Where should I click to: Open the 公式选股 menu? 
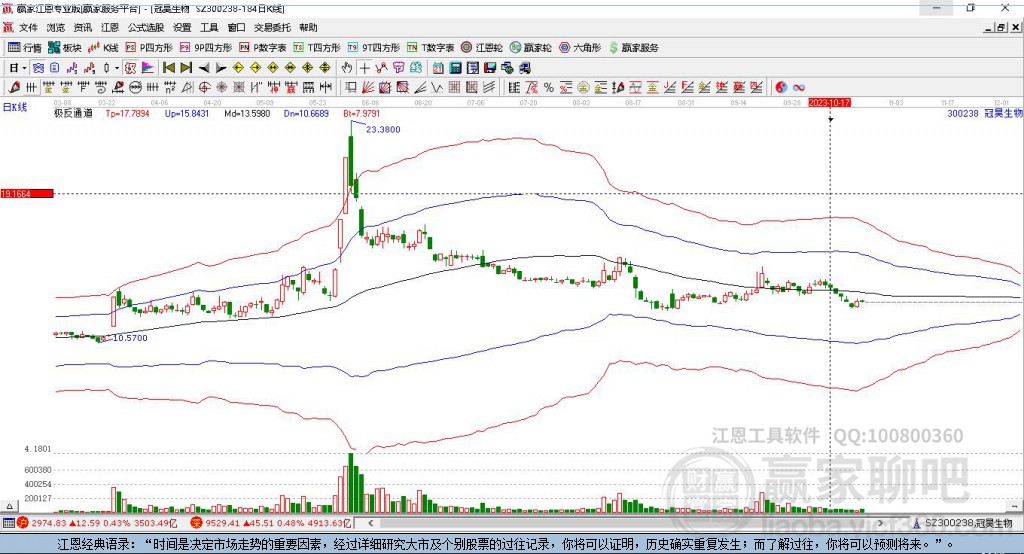146,27
